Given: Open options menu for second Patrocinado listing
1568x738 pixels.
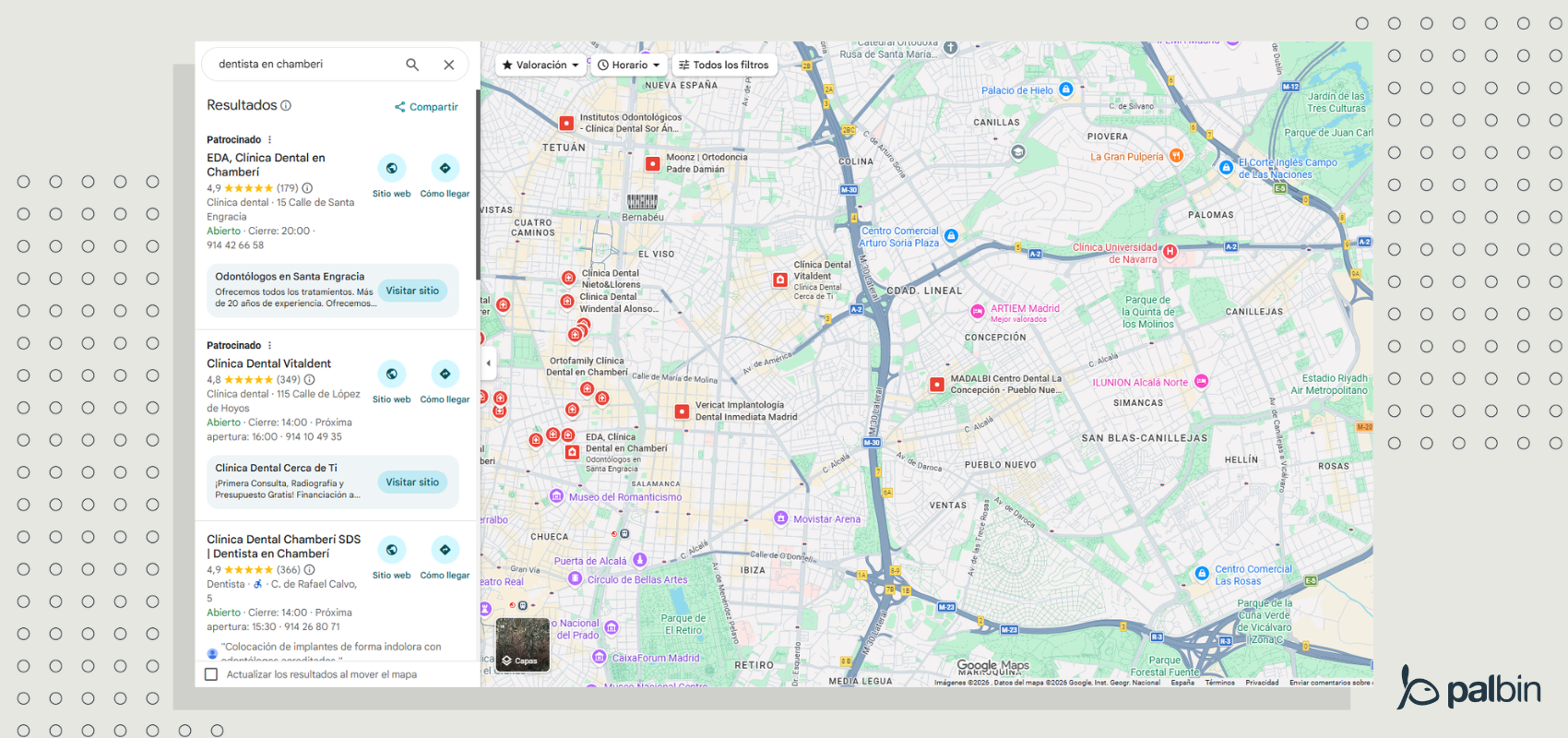Looking at the screenshot, I should click(269, 346).
